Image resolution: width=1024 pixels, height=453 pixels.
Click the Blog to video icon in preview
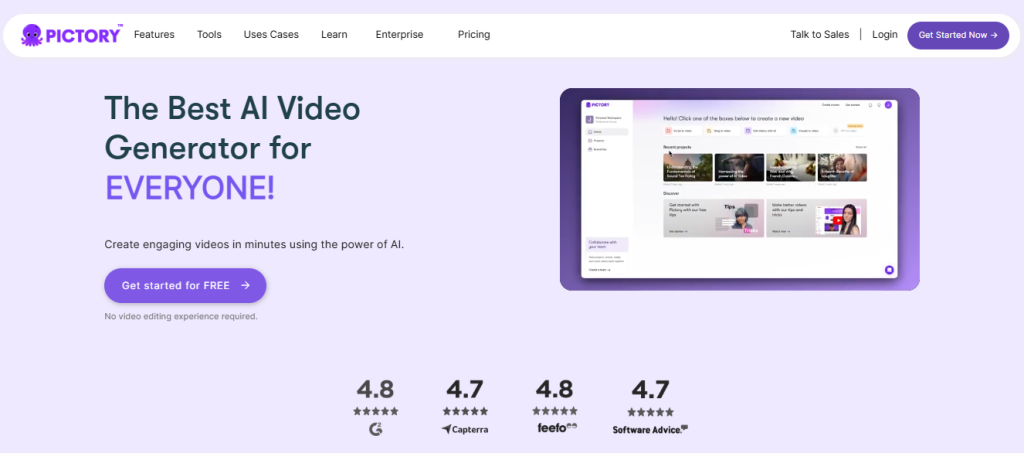[x=709, y=131]
